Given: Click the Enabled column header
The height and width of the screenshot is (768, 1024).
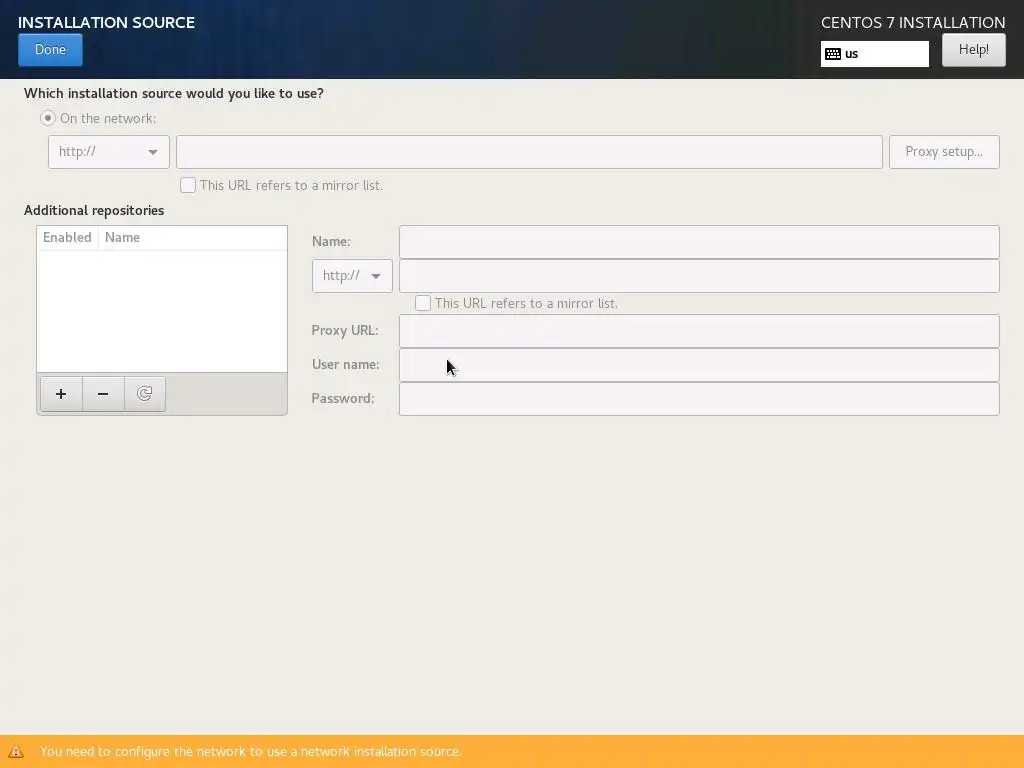Looking at the screenshot, I should tap(67, 238).
